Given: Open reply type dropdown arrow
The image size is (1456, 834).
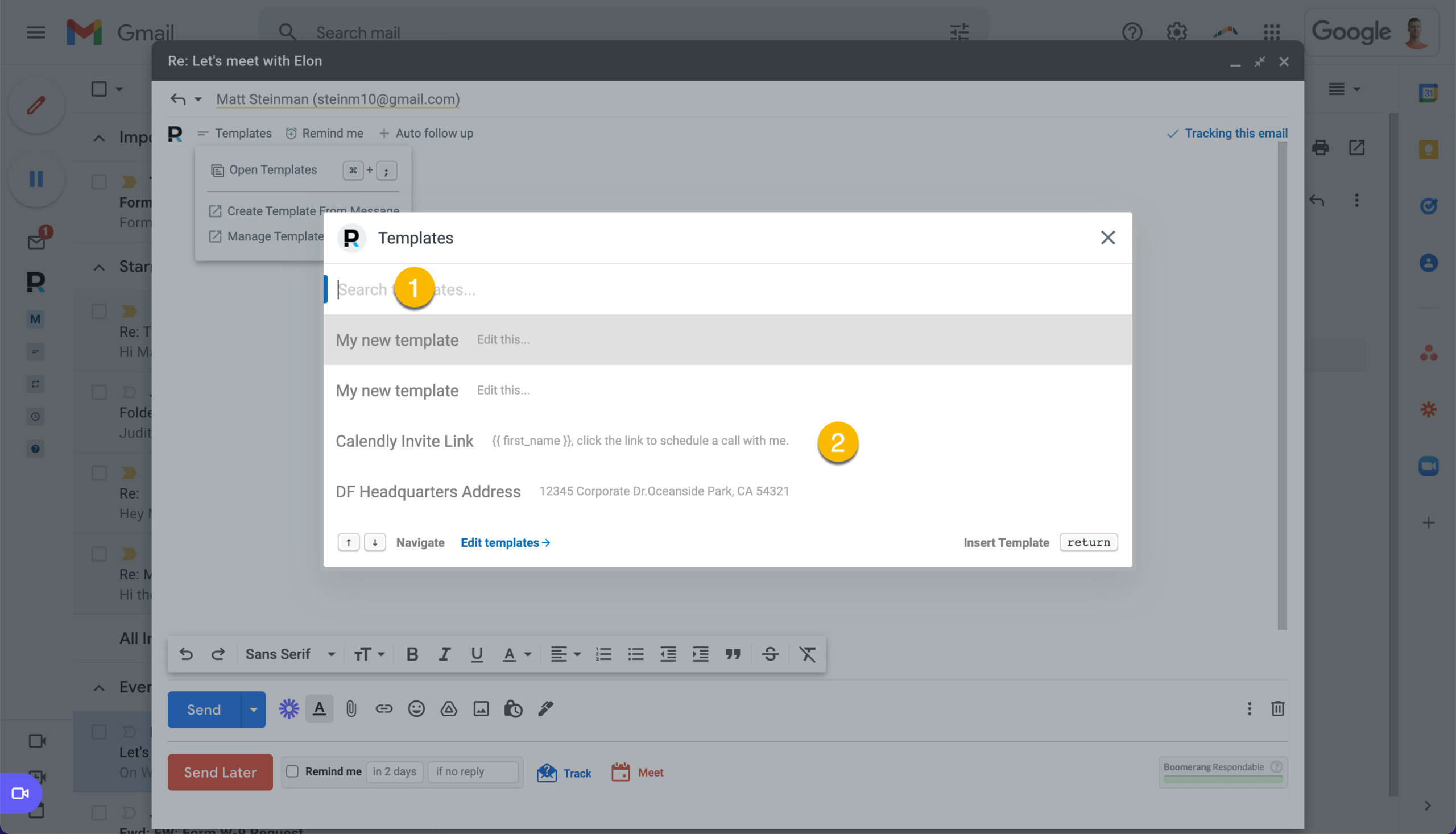Looking at the screenshot, I should [198, 99].
